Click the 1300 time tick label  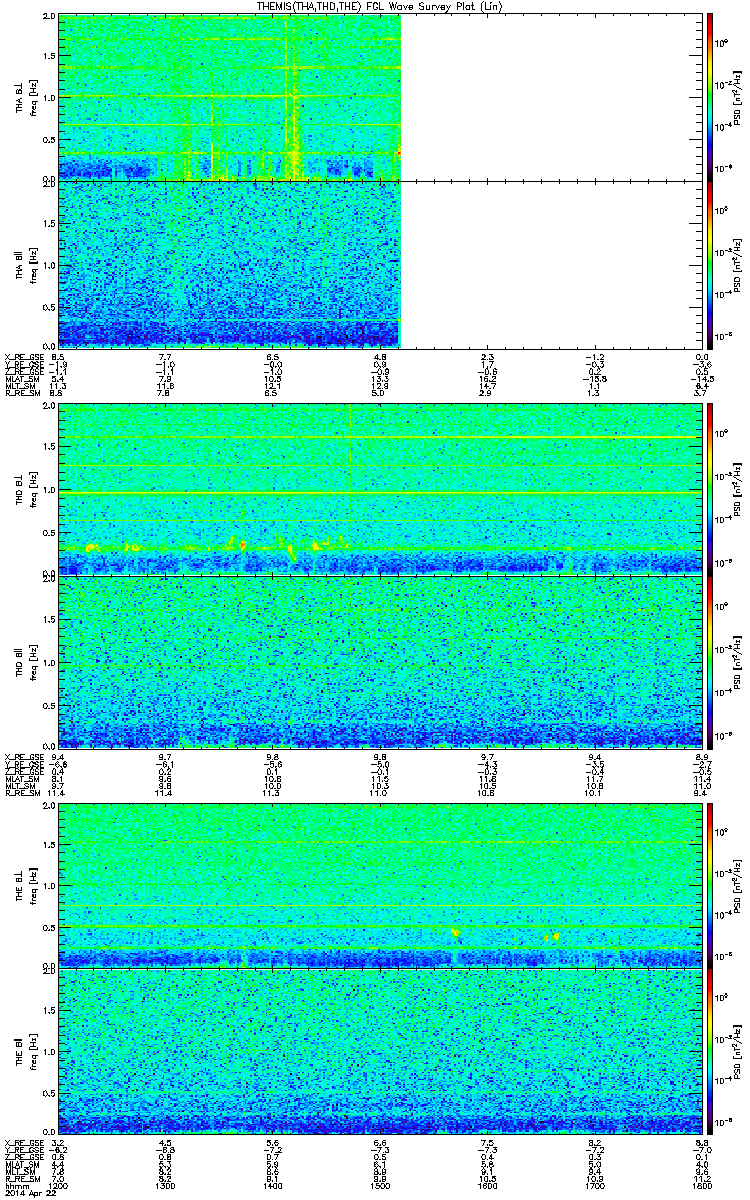[166, 1185]
